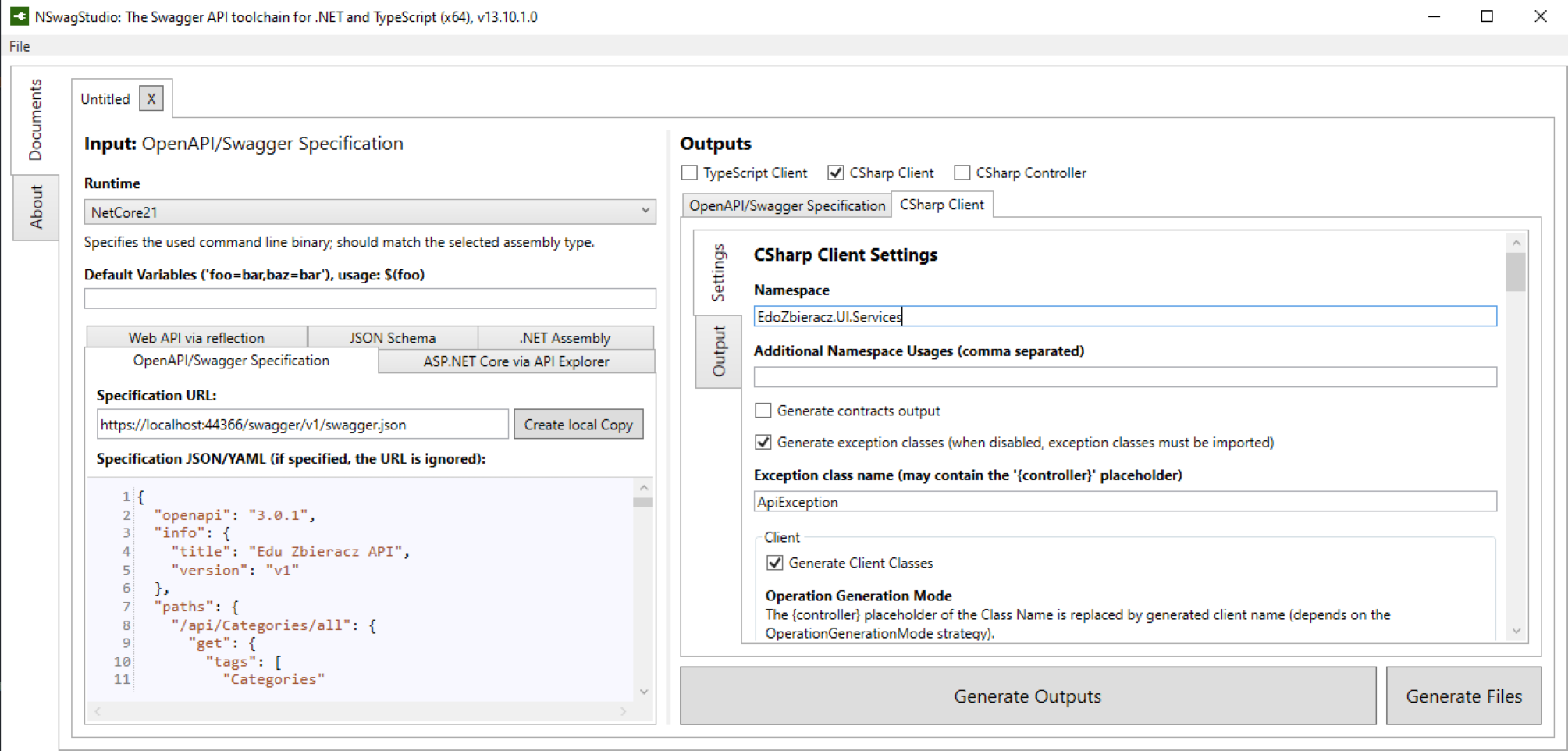
Task: Uncheck Generate Client Classes option
Action: click(x=775, y=563)
